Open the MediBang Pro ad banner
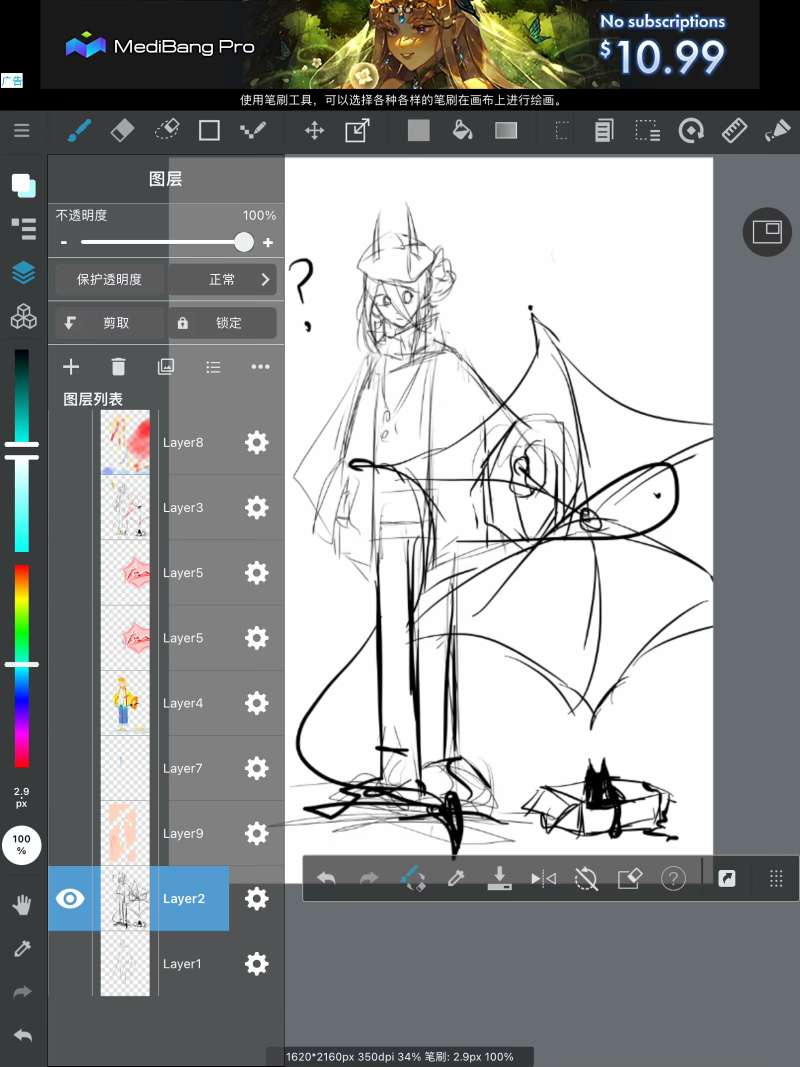This screenshot has height=1067, width=800. [400, 44]
